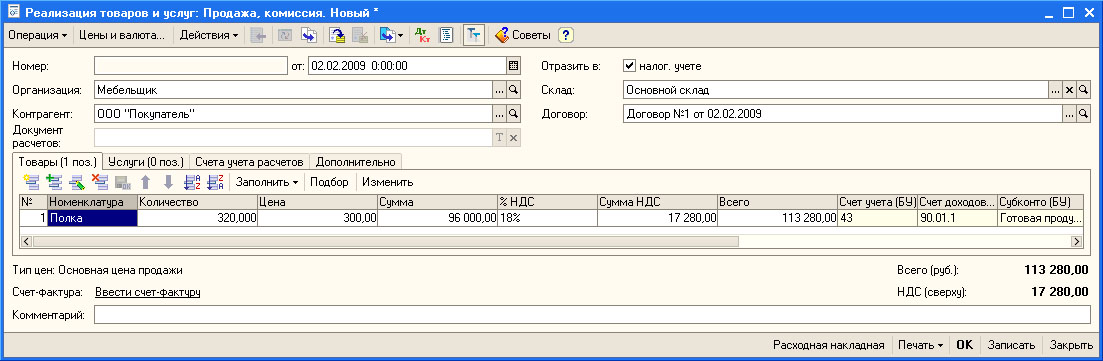1103x361 pixels.
Task: Click the Закрыть button
Action: (x=1071, y=345)
